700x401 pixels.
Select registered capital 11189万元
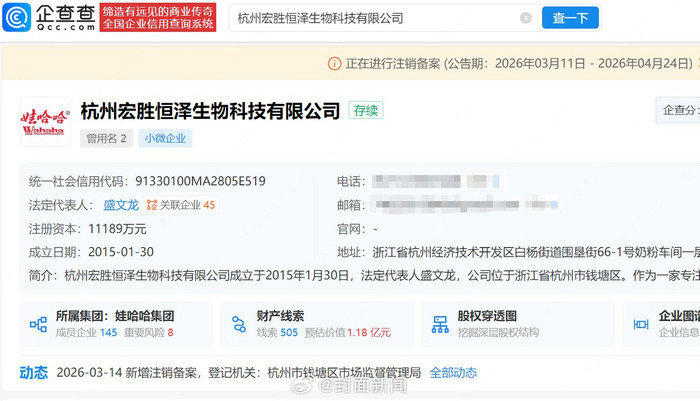coord(117,229)
